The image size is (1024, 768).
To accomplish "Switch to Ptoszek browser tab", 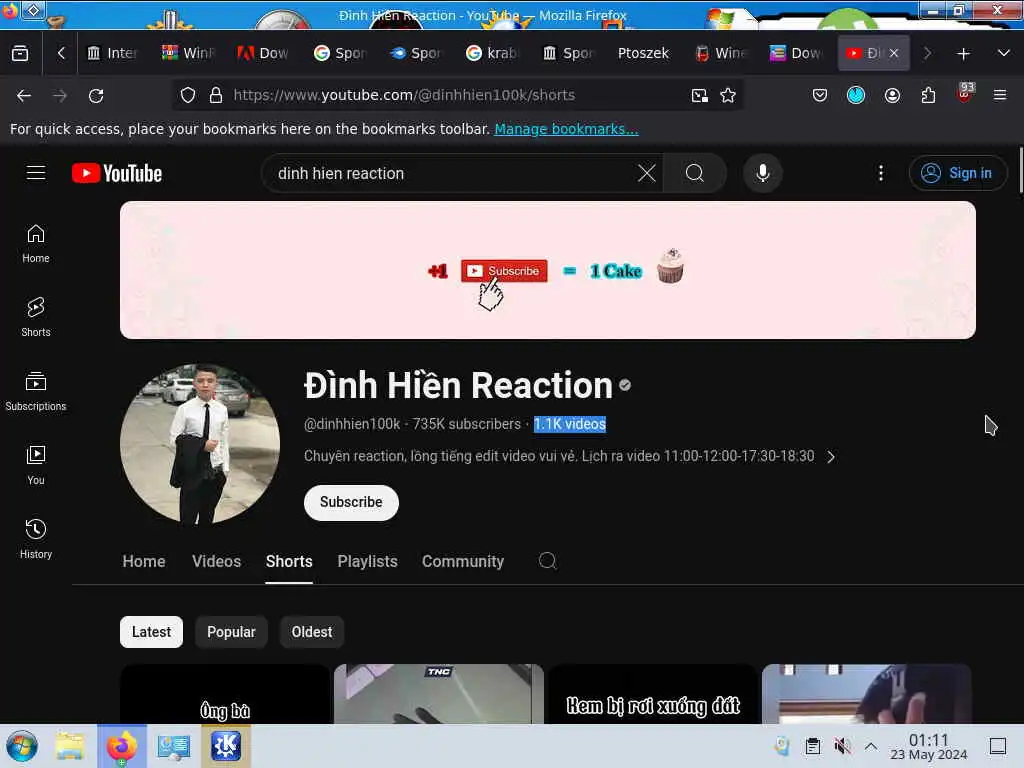I will point(643,54).
